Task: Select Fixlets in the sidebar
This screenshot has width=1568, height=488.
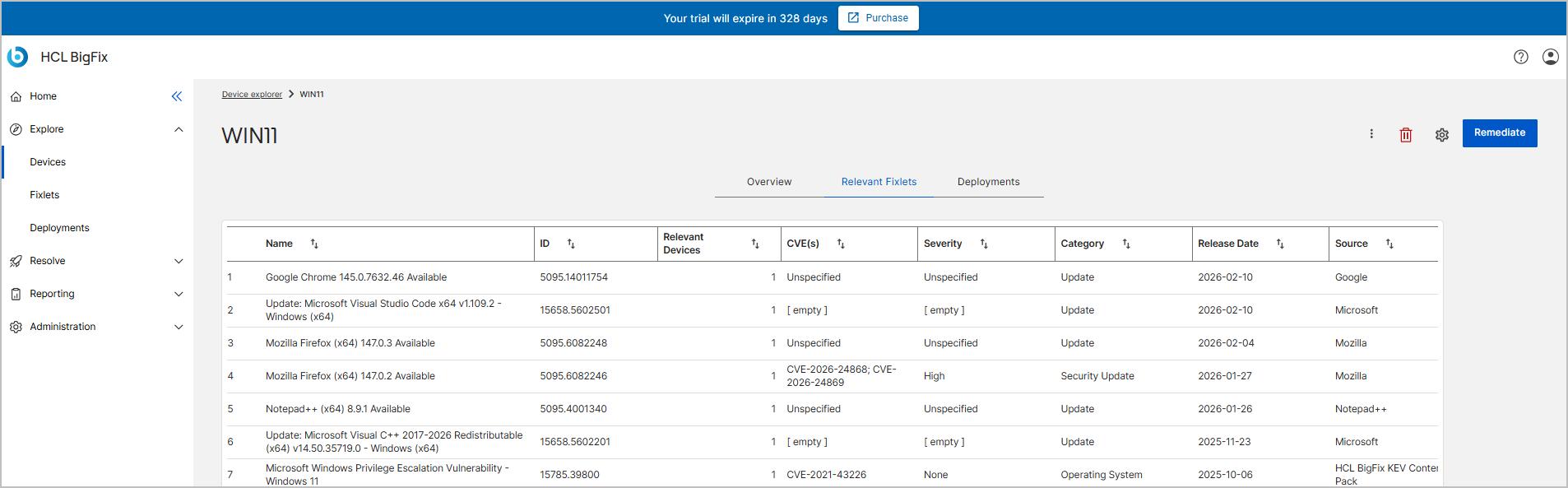Action: pyautogui.click(x=44, y=195)
